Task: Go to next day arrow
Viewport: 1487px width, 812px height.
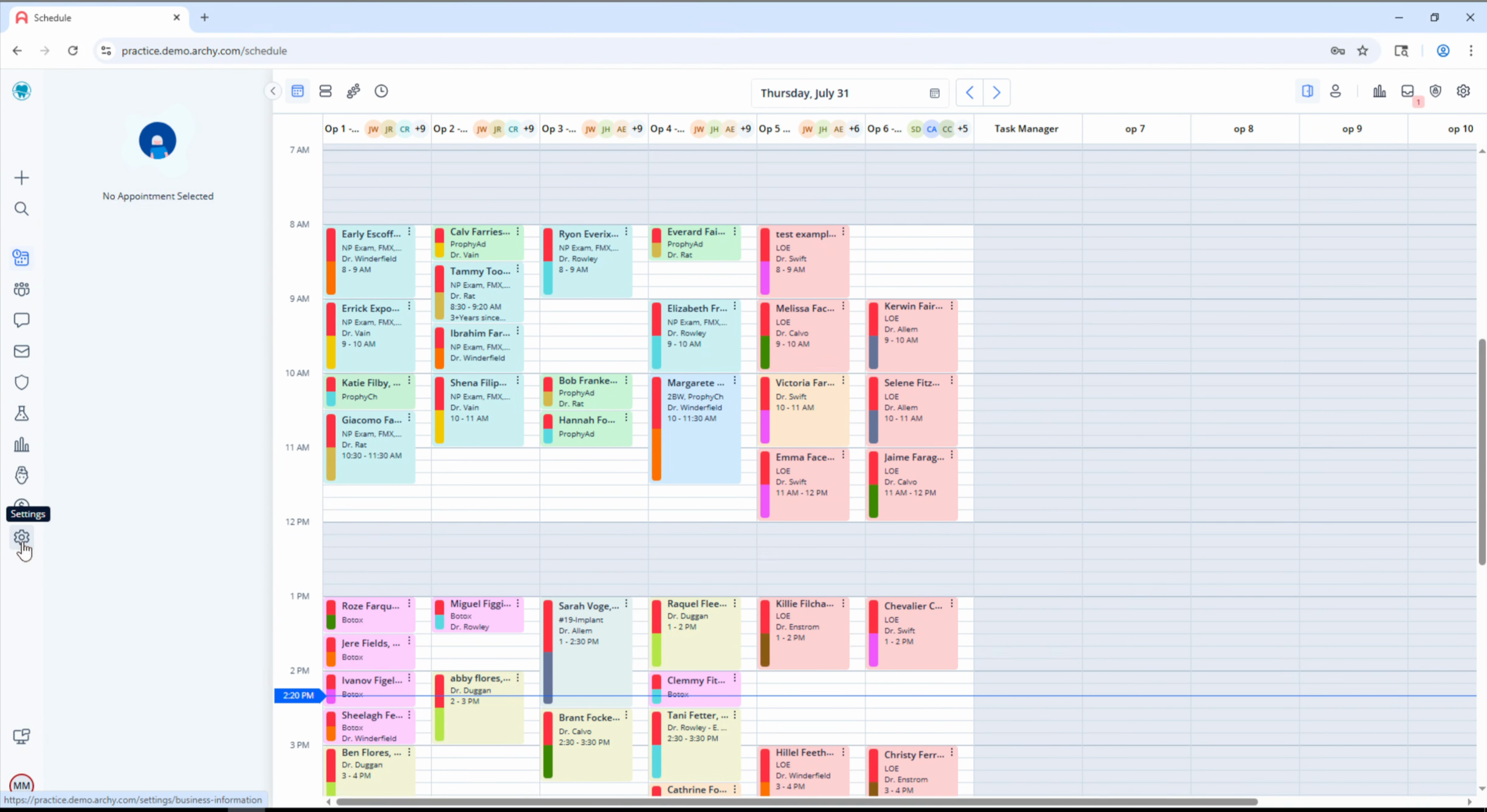Action: coord(996,92)
